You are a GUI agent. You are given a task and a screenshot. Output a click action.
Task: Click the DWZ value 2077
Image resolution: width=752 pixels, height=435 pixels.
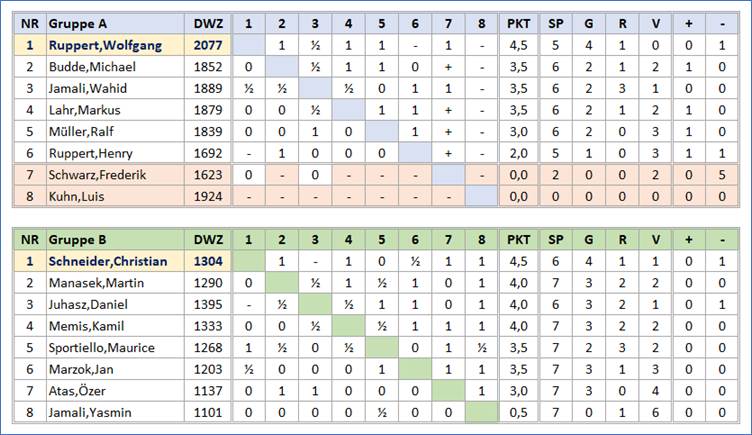214,46
